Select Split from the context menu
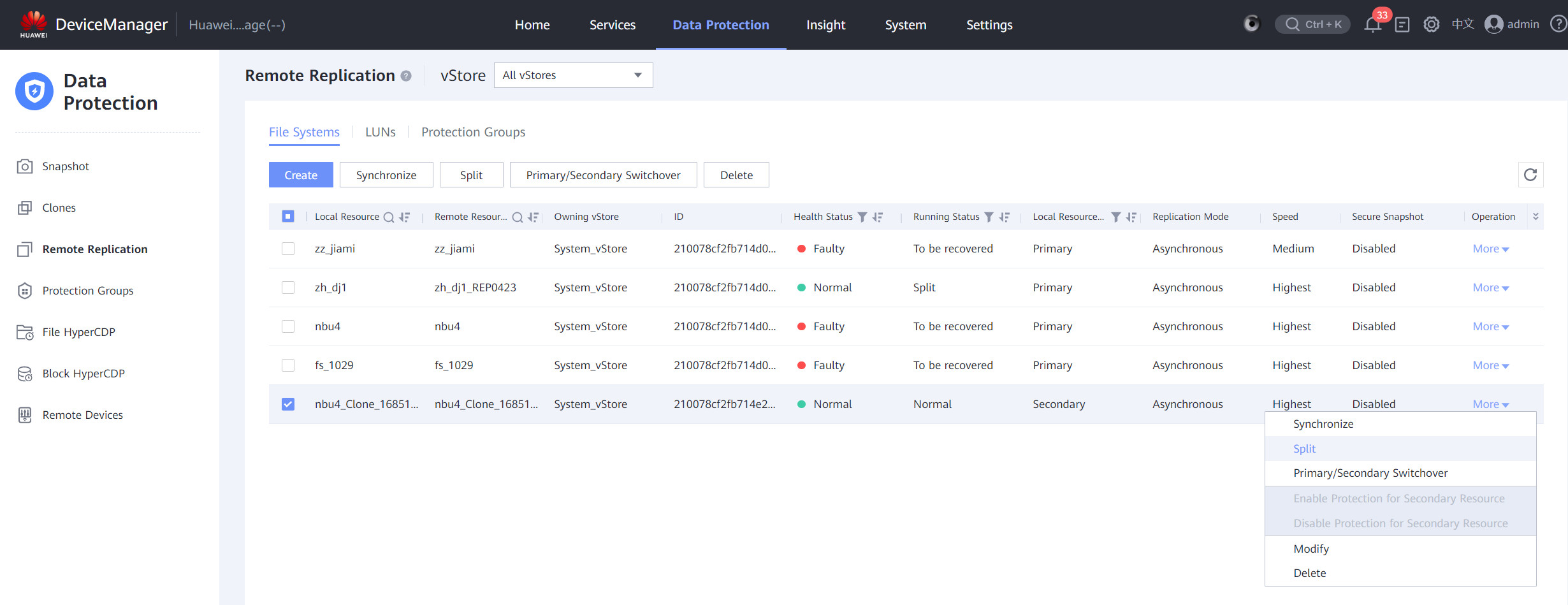Image resolution: width=1568 pixels, height=605 pixels. click(1304, 449)
